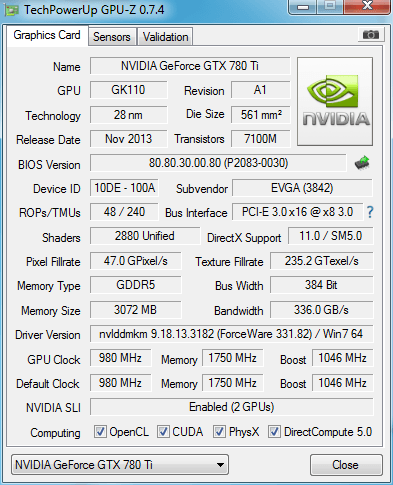Toggle the OpenCL checkbox
Screen dimensions: 393x485
click(x=100, y=432)
